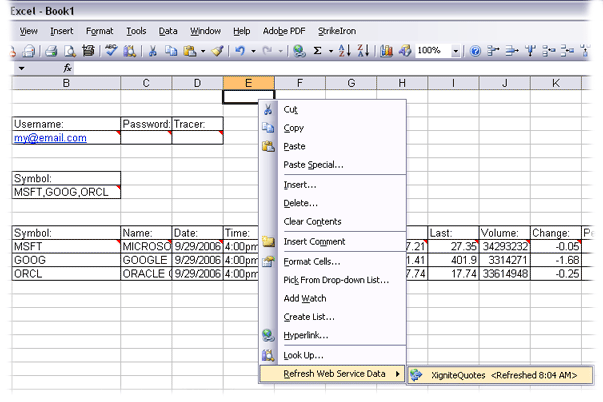Toggle the Drawing toolbar icon

[x=405, y=51]
